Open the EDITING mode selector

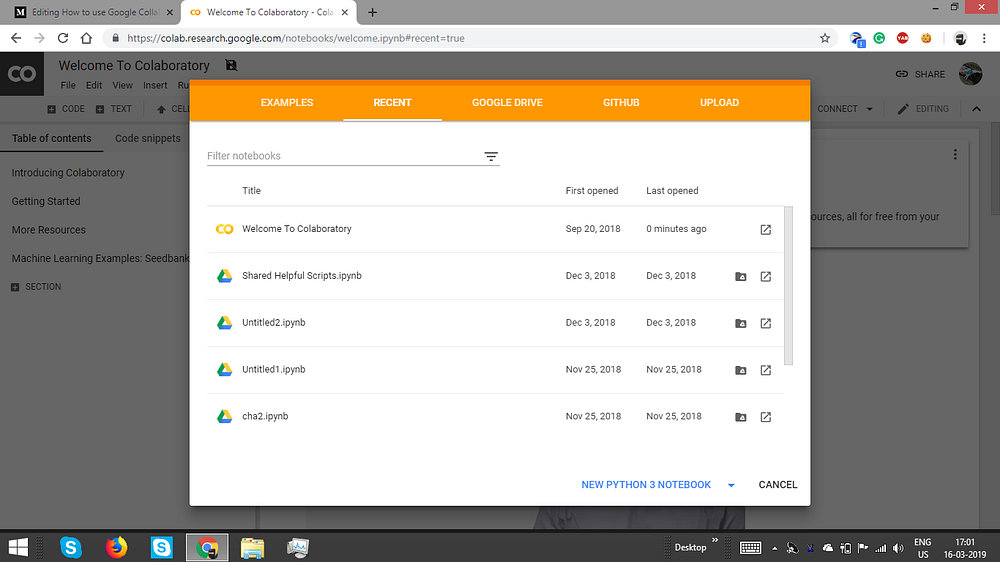pos(923,109)
